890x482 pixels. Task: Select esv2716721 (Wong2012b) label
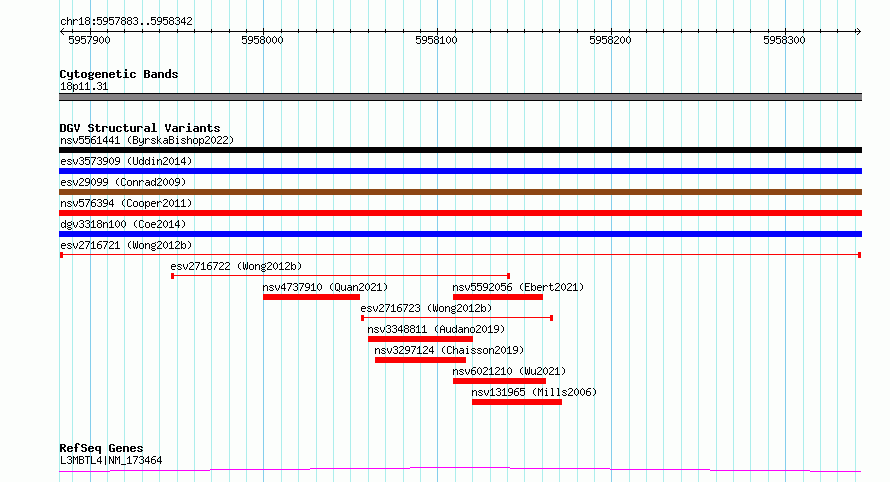tap(126, 245)
